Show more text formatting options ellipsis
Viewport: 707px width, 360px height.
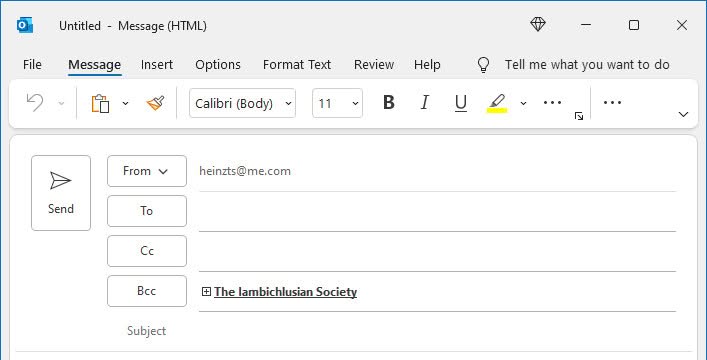pos(552,103)
